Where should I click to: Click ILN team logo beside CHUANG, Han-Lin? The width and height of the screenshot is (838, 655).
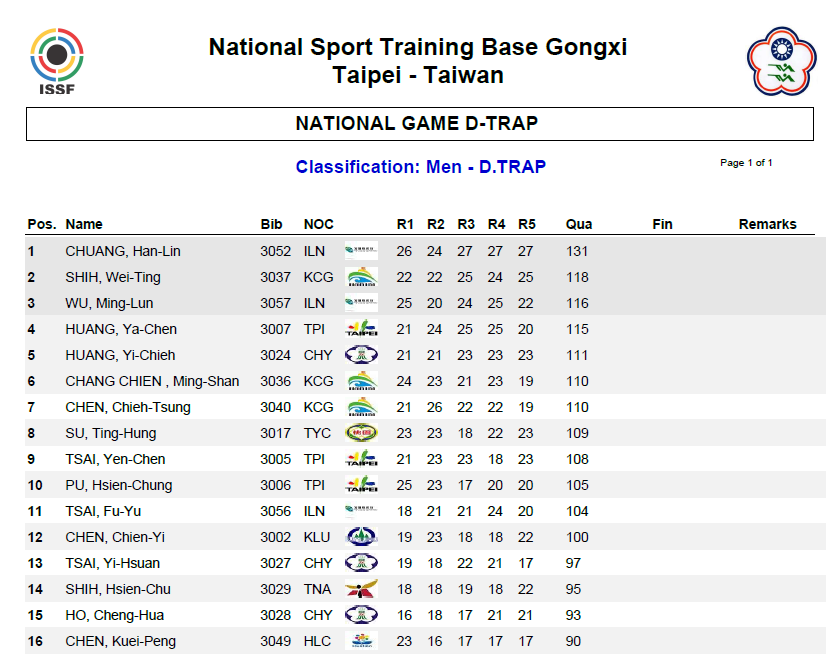click(361, 251)
